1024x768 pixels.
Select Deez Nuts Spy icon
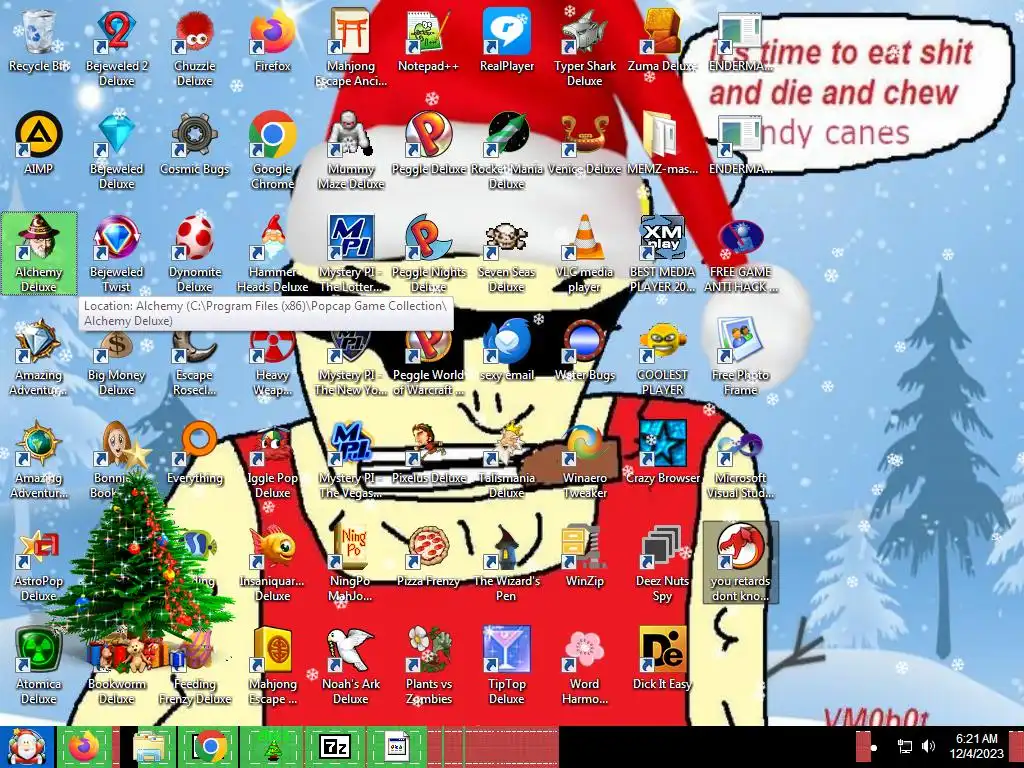pyautogui.click(x=662, y=563)
